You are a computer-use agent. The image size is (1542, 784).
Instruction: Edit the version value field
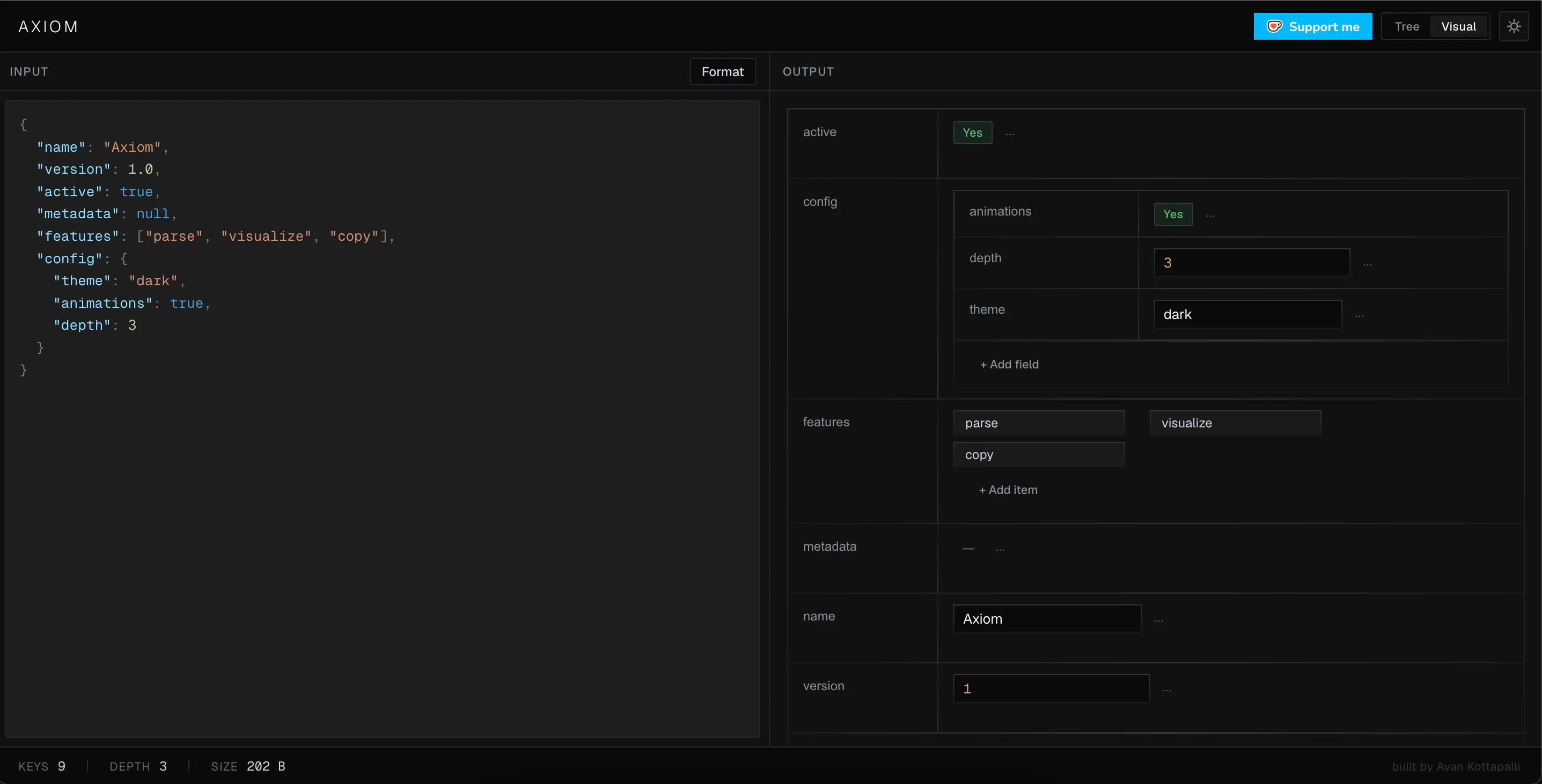[x=1051, y=689]
